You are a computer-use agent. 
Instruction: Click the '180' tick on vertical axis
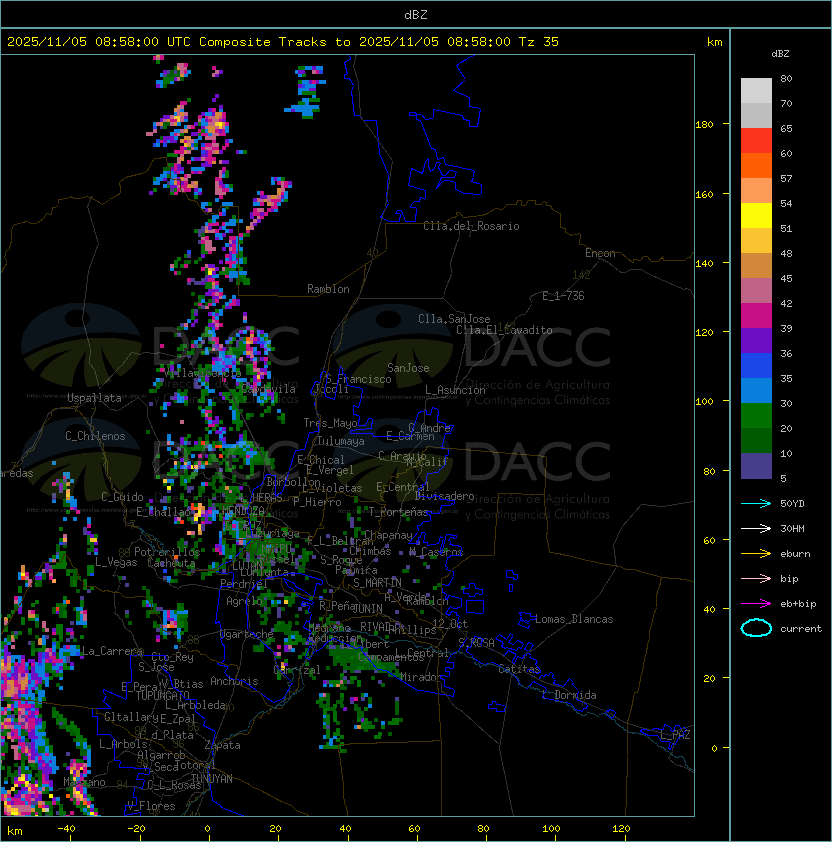point(704,125)
